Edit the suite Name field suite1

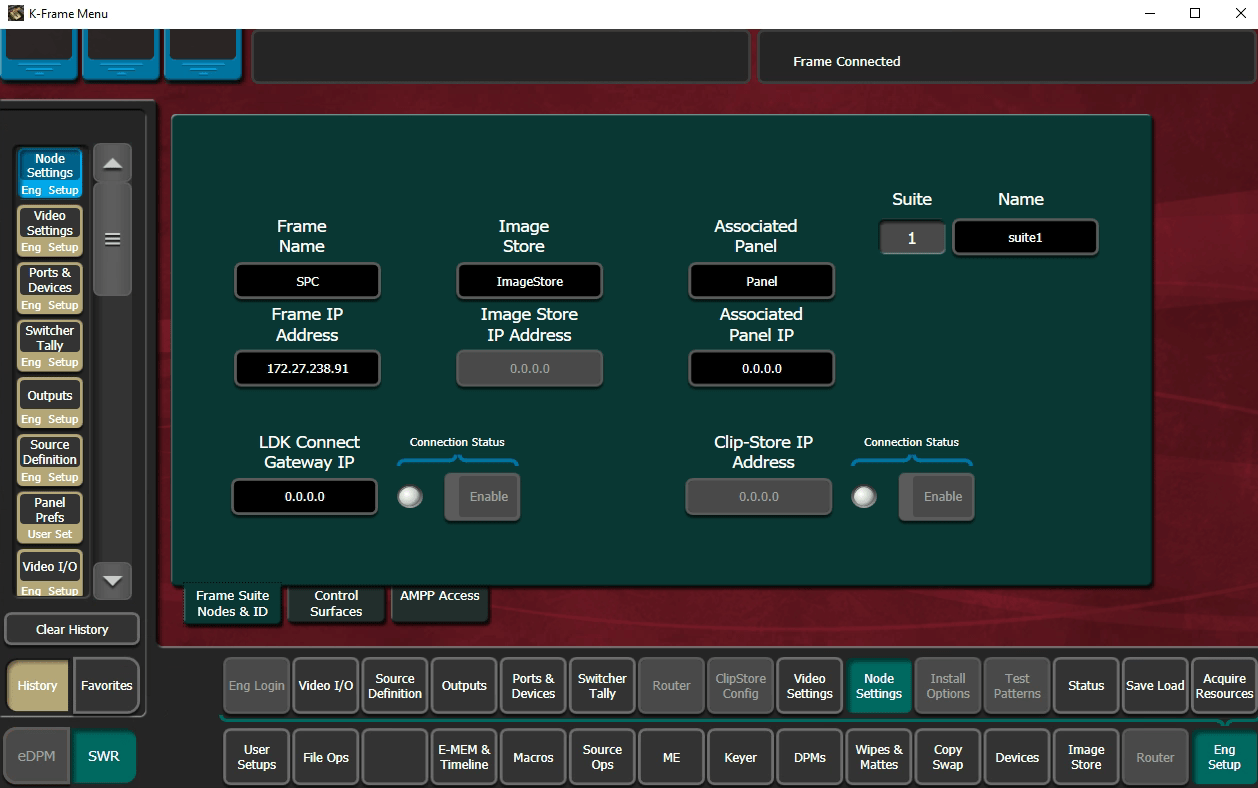pos(1025,238)
